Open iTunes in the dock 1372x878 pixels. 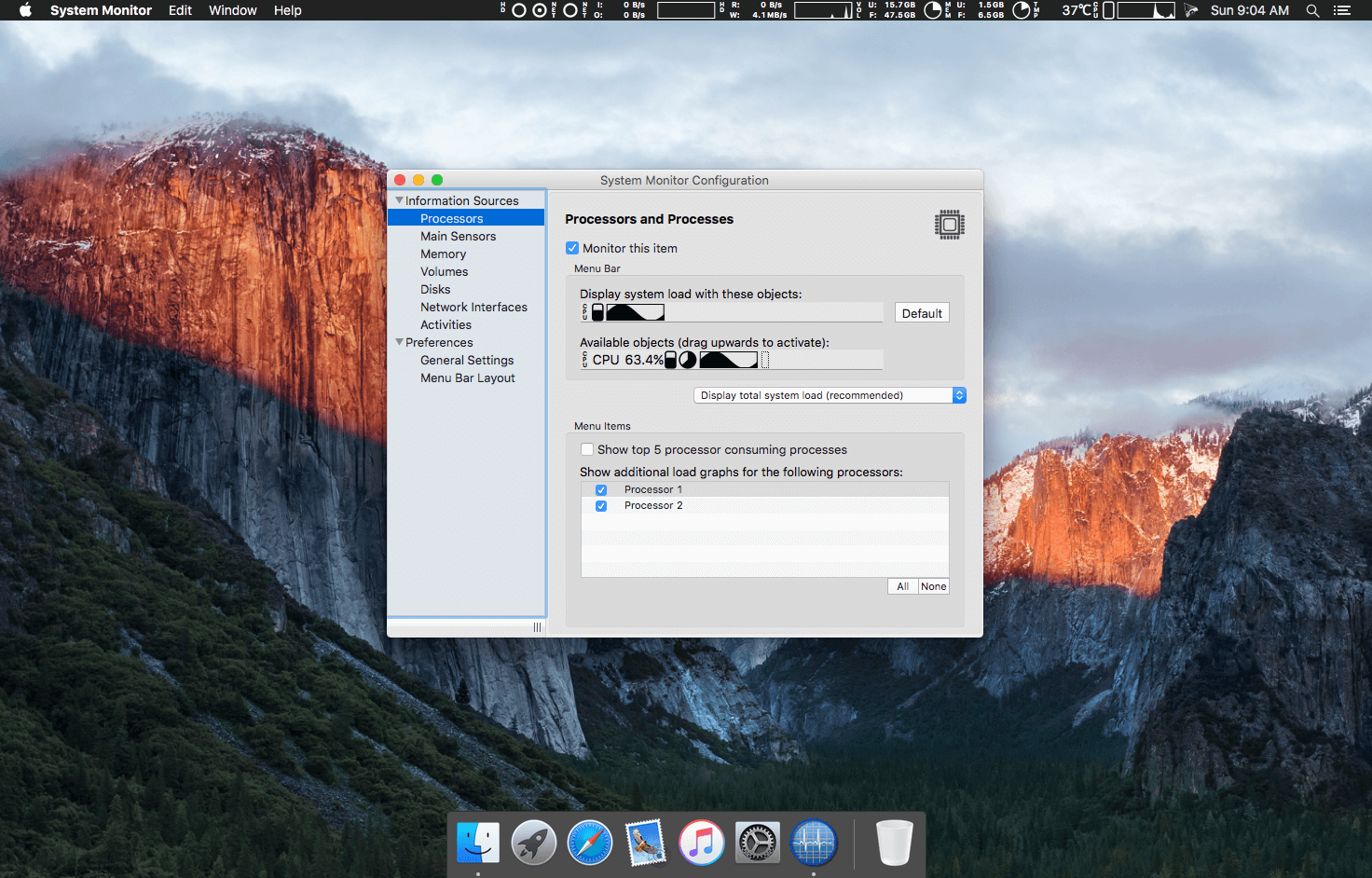(702, 844)
